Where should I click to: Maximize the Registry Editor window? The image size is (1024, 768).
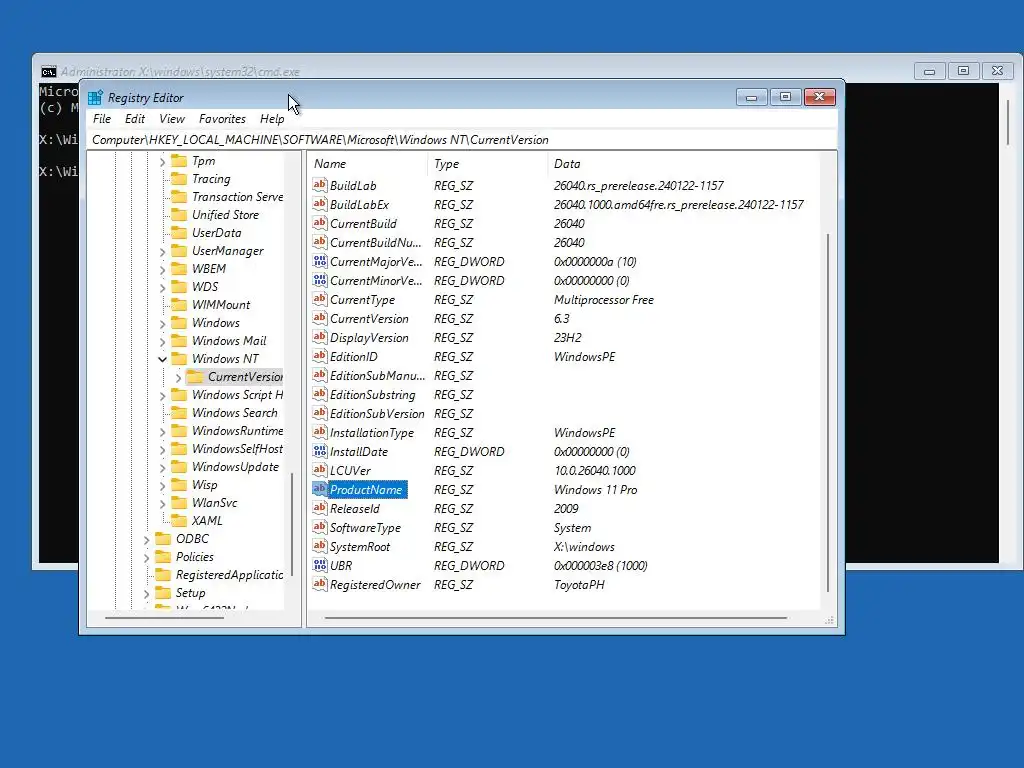[786, 97]
